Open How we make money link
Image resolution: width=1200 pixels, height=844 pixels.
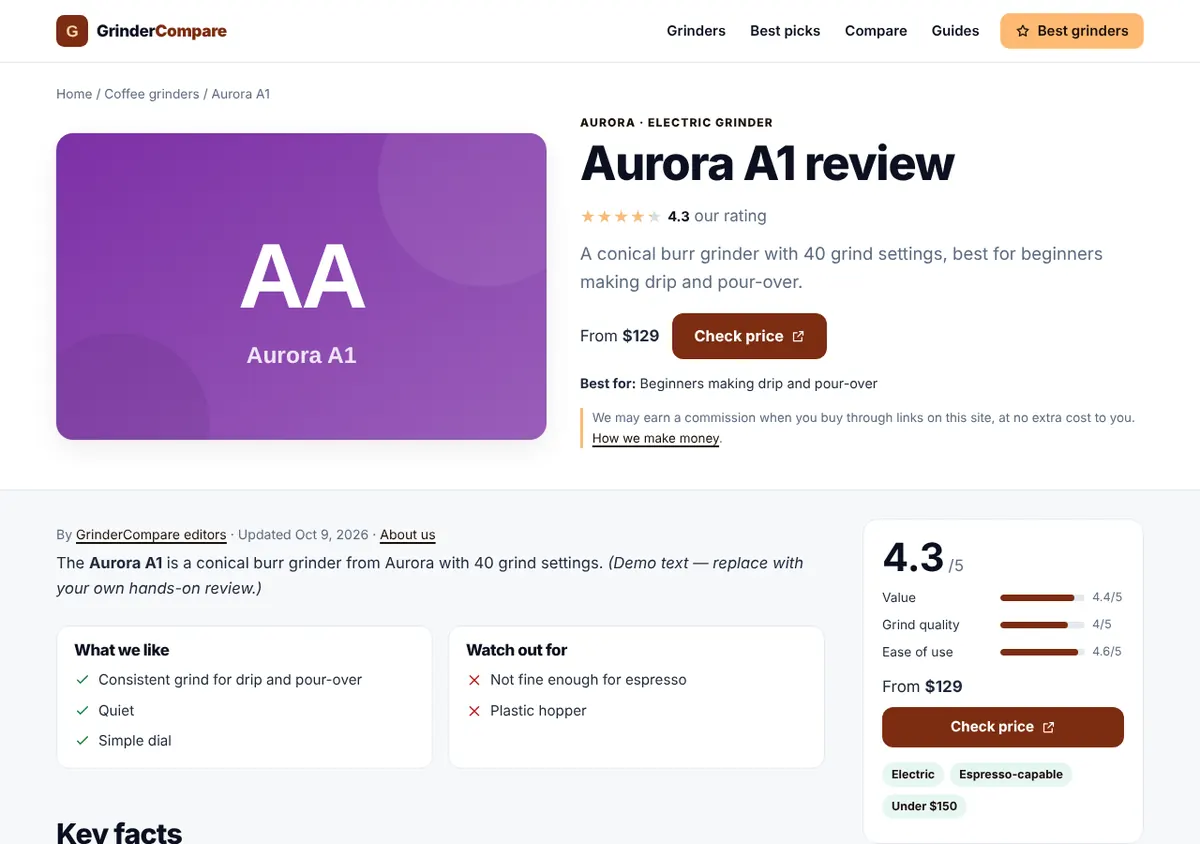click(x=656, y=438)
